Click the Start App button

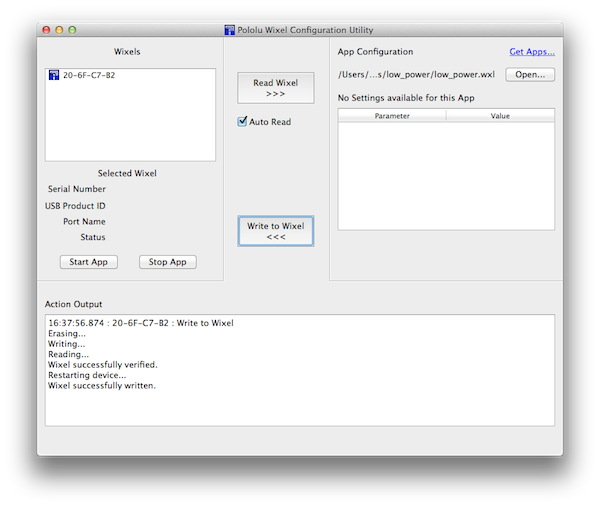[88, 262]
